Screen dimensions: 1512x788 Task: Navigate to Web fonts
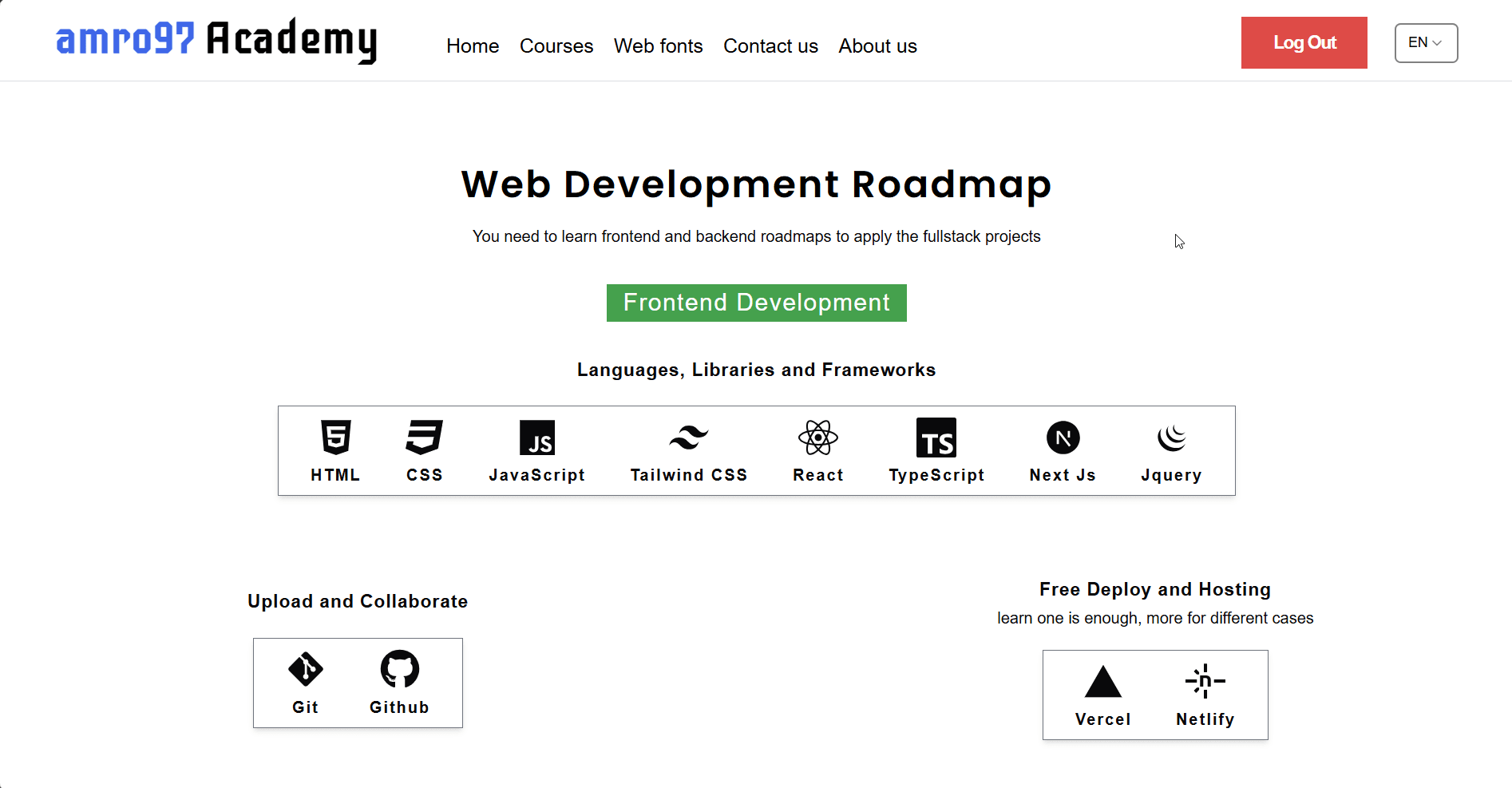tap(658, 46)
